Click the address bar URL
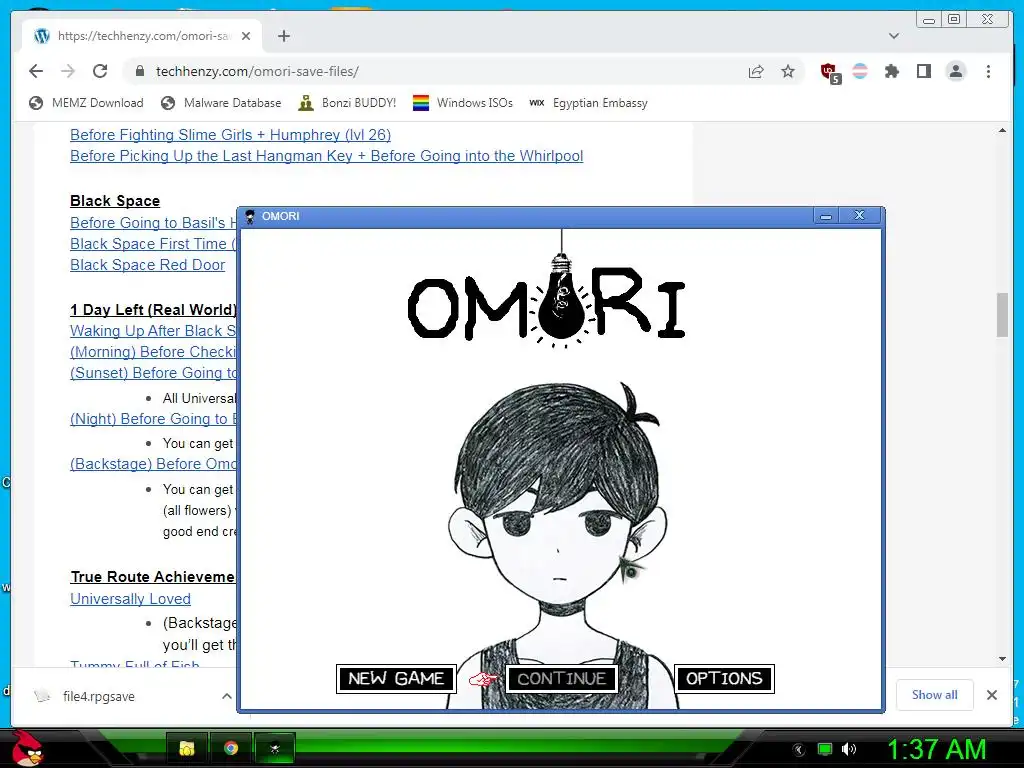Viewport: 1024px width, 768px height. [x=257, y=71]
